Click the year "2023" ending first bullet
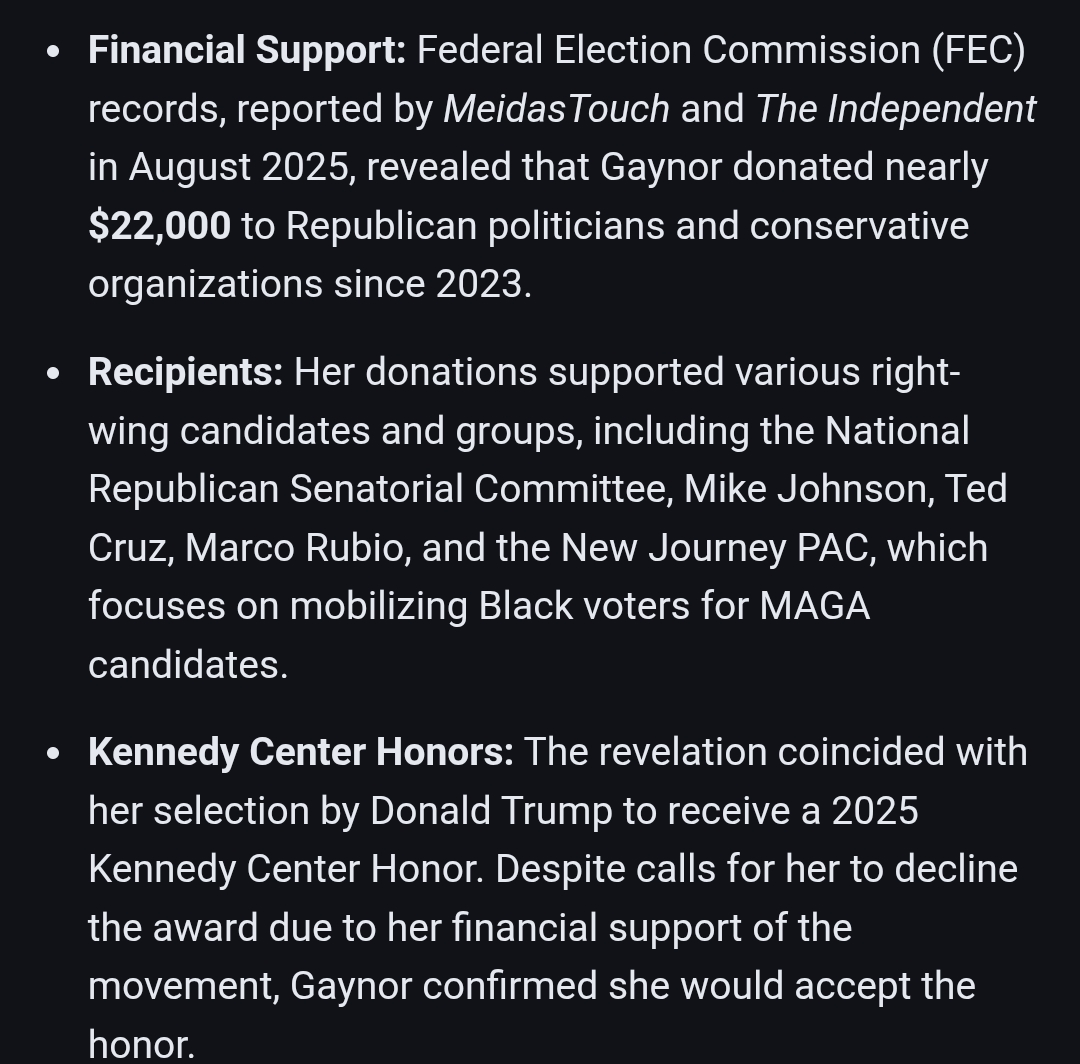Viewport: 1080px width, 1064px height. click(x=479, y=284)
